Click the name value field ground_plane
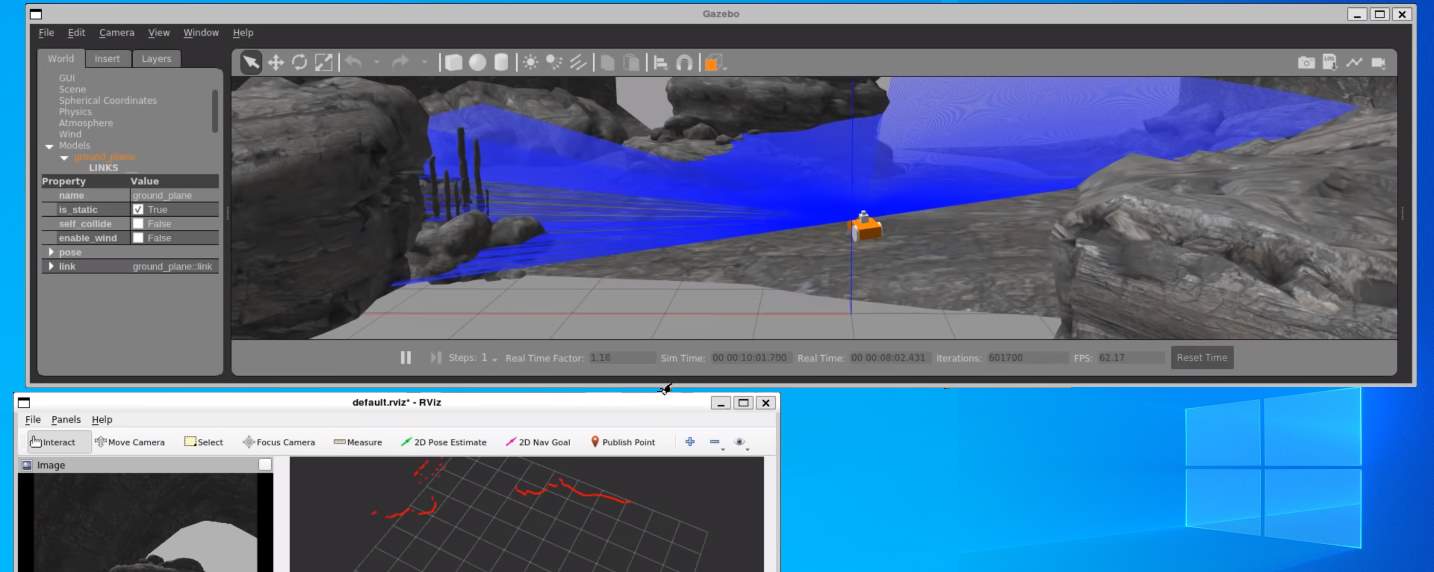This screenshot has height=572, width=1434. click(x=175, y=196)
